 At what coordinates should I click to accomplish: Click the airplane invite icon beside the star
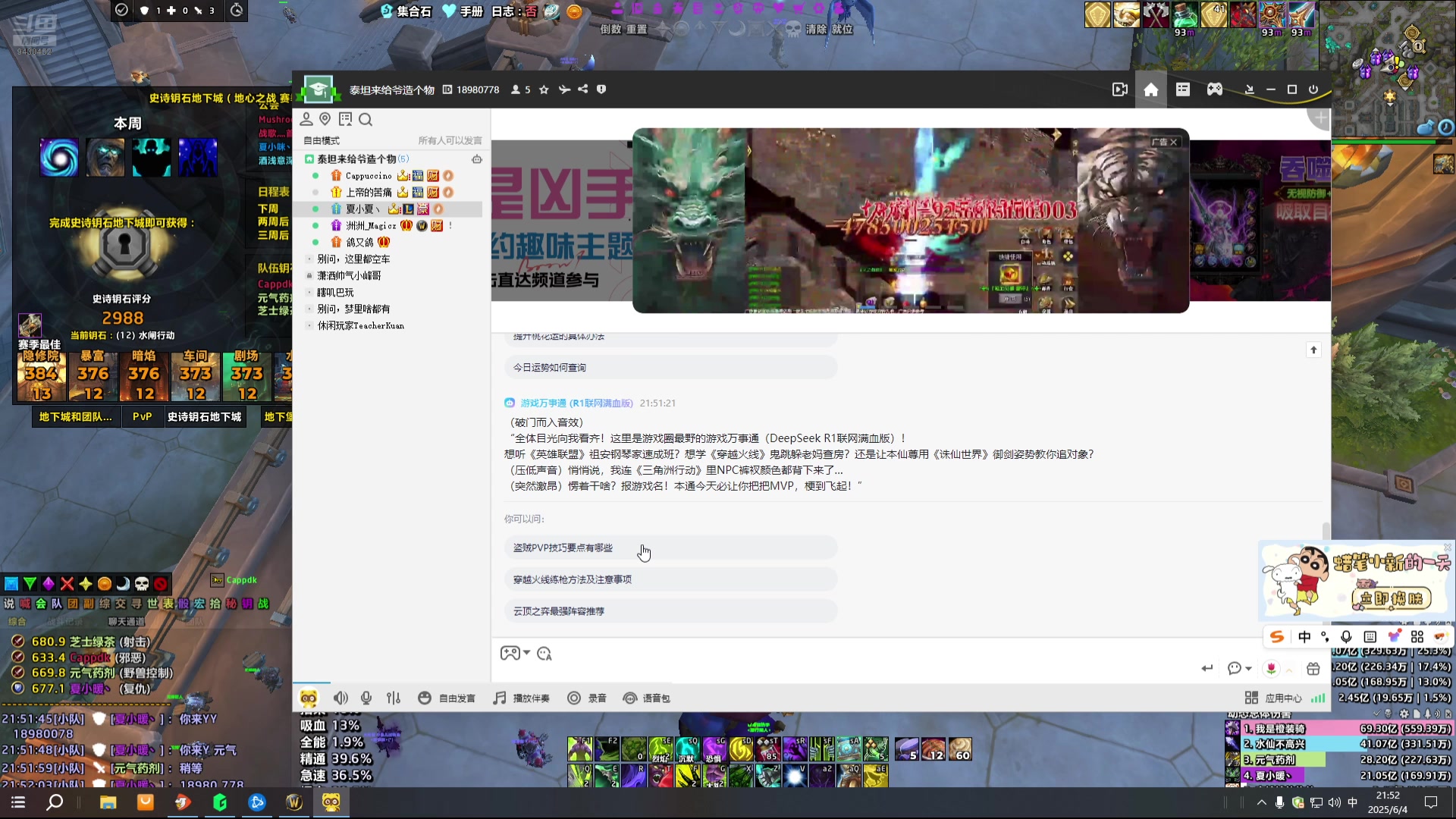pos(563,89)
